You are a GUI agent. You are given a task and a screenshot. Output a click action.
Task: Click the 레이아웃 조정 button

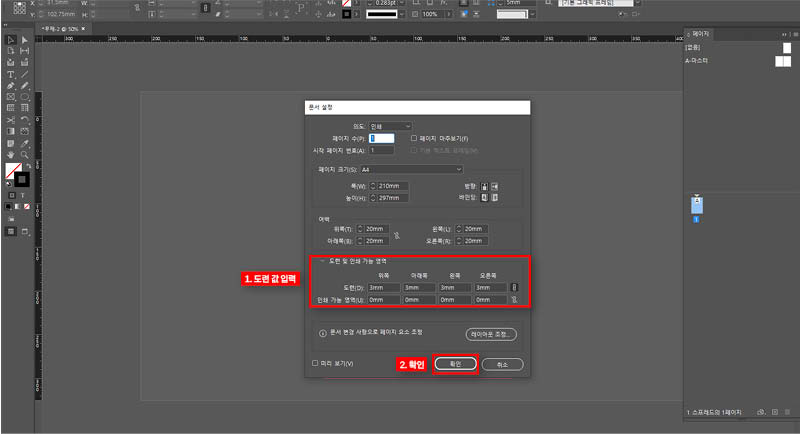click(x=491, y=335)
